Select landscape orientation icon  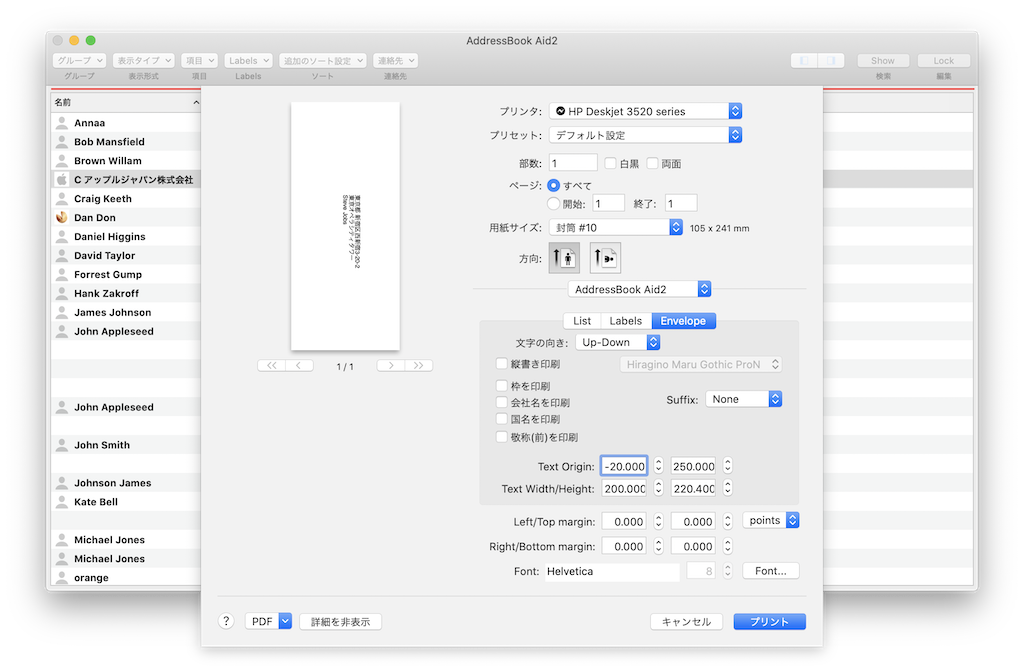(x=605, y=258)
